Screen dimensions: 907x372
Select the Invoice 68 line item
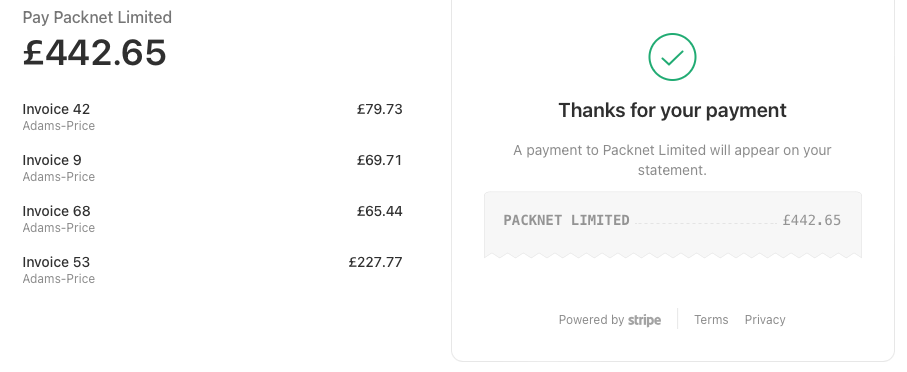[x=212, y=219]
